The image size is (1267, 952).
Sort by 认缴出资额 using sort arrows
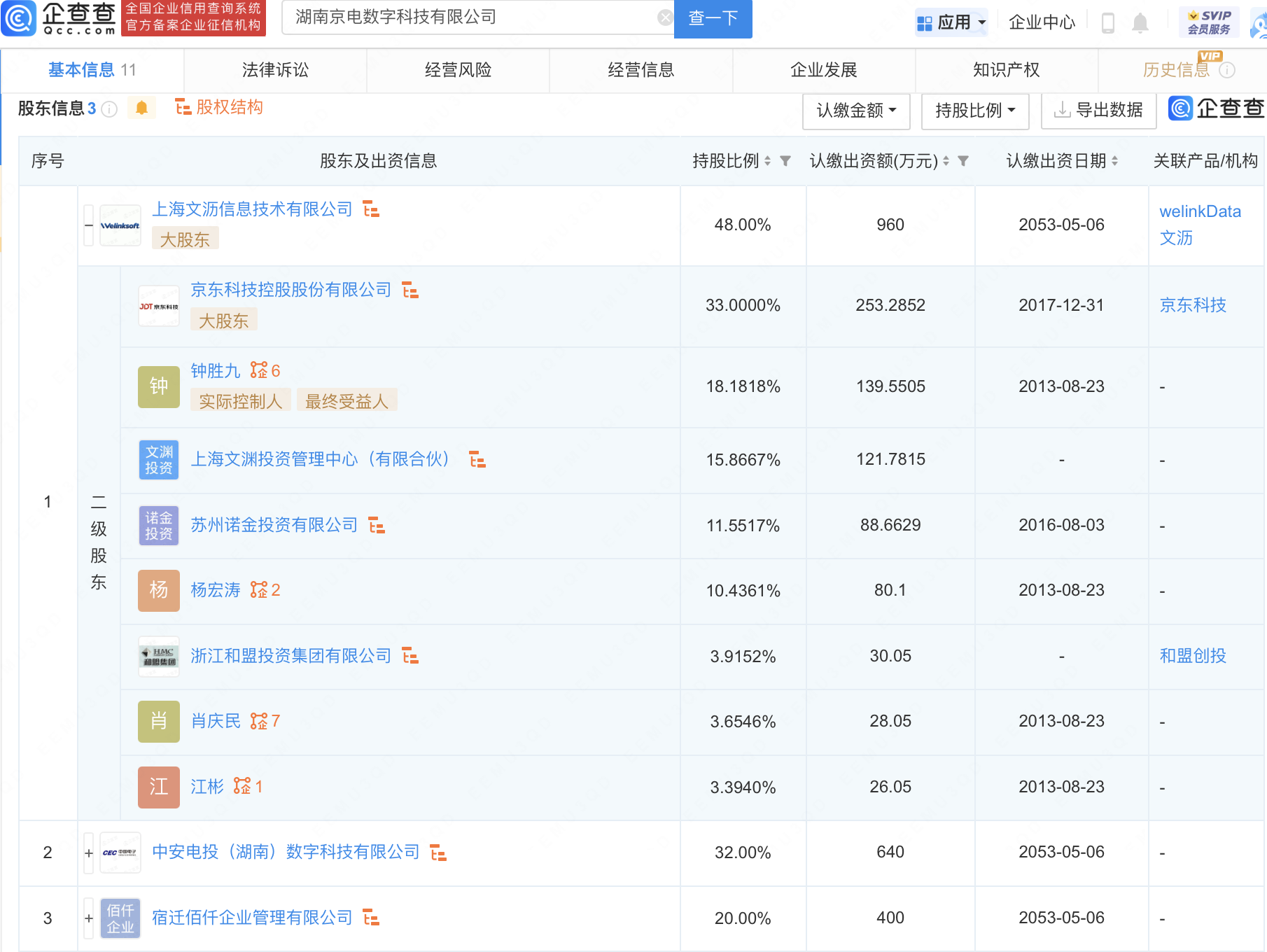tap(946, 161)
